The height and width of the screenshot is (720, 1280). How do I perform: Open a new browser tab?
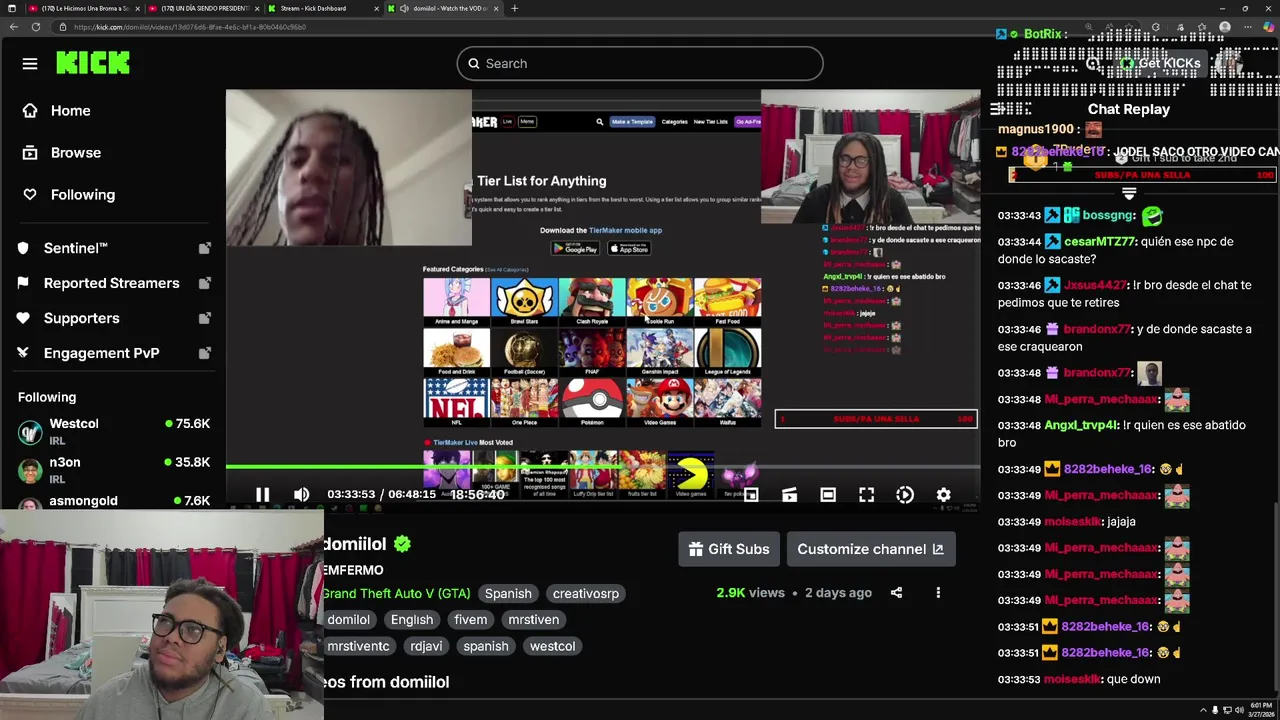coord(514,8)
